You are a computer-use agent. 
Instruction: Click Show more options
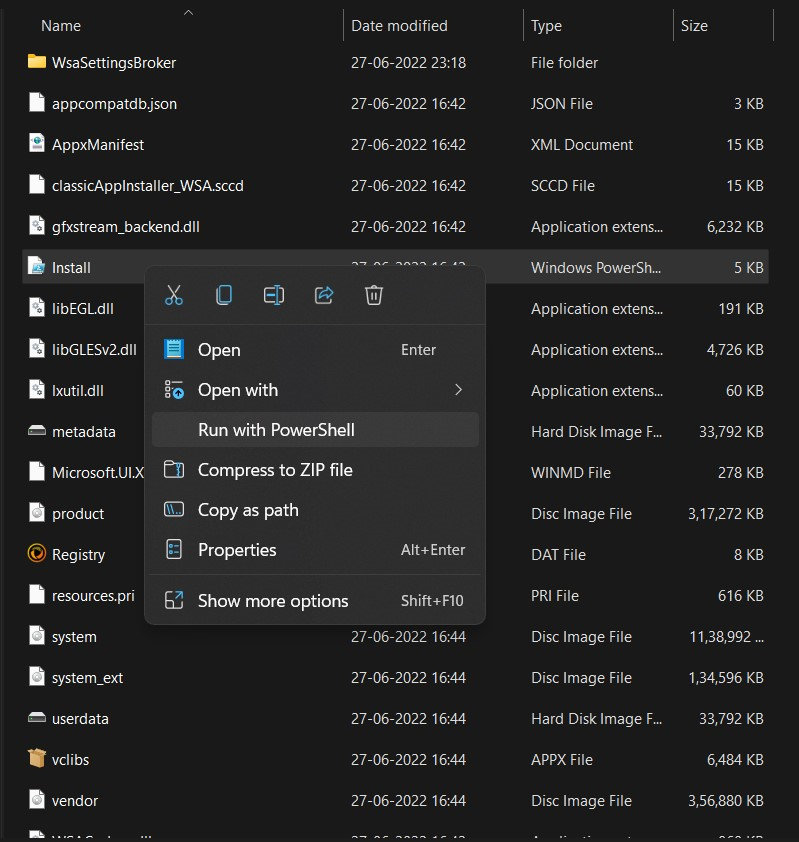pyautogui.click(x=315, y=600)
